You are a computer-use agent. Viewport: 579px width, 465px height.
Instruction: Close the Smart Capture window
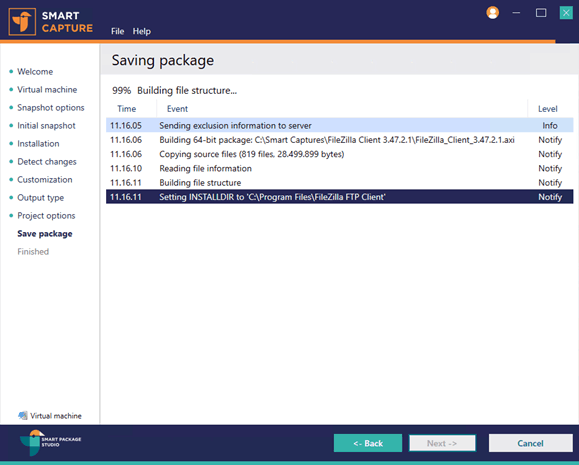[566, 13]
